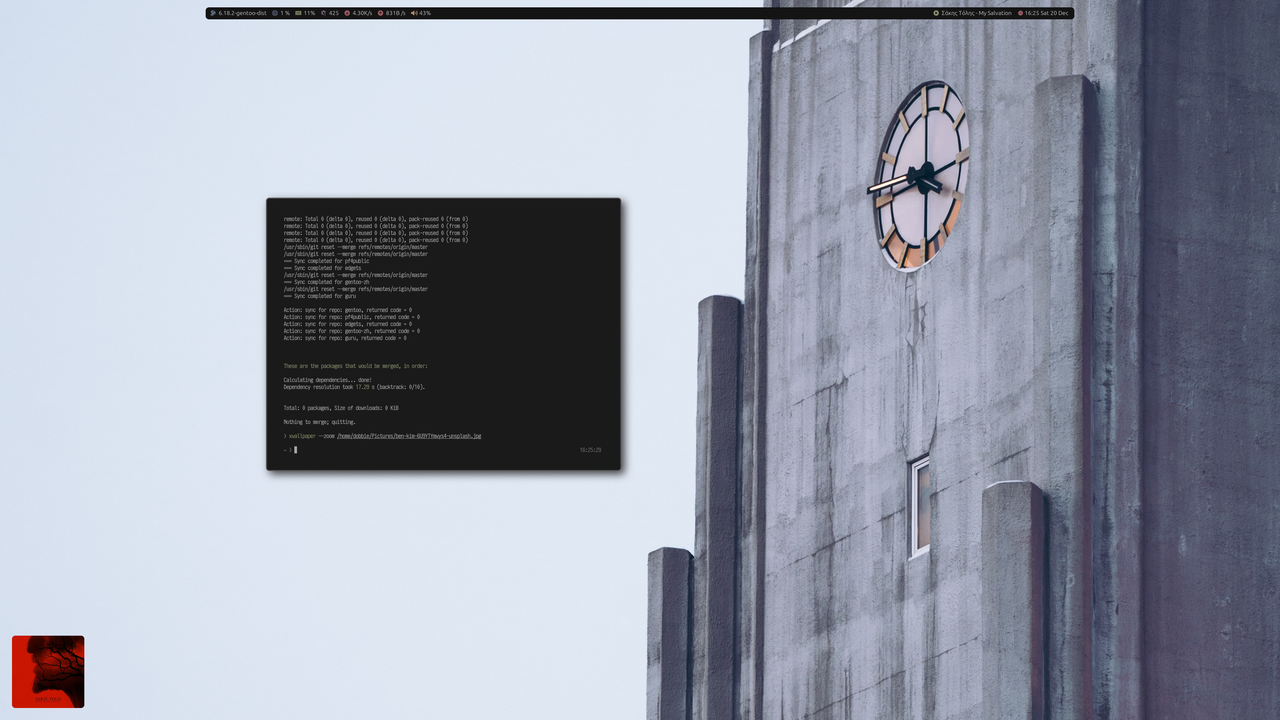Open the calendar from the date and time display
The image size is (1280, 720).
tap(1046, 13)
